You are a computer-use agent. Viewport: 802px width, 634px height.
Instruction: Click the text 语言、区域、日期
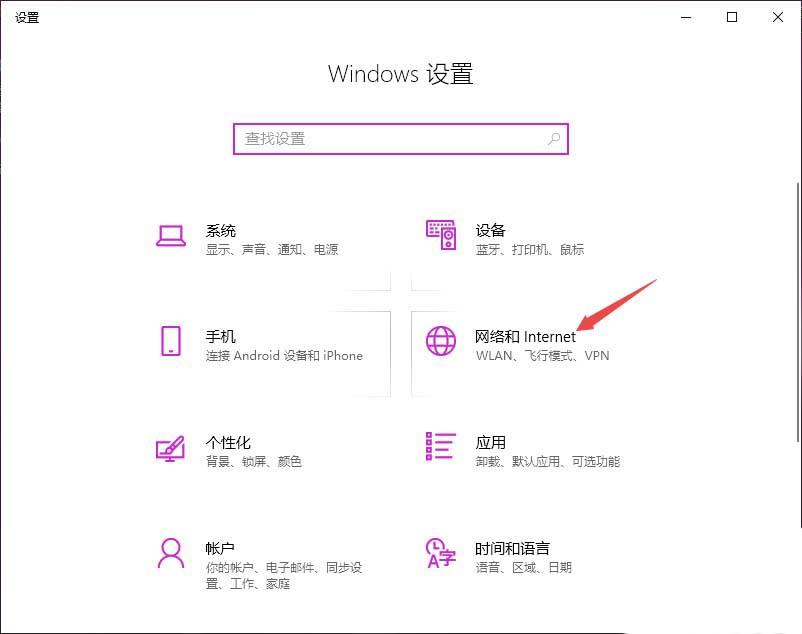click(524, 568)
